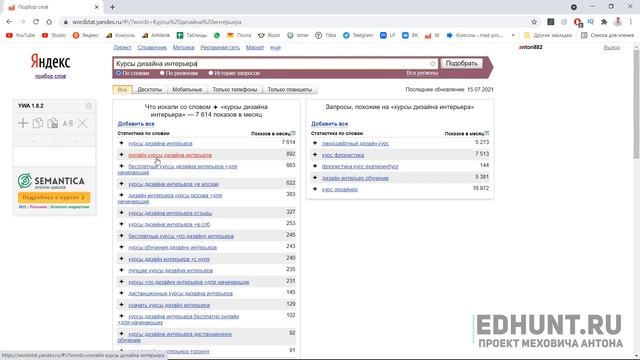
Task: Add similar query with 7 513 impressions
Action: point(315,155)
